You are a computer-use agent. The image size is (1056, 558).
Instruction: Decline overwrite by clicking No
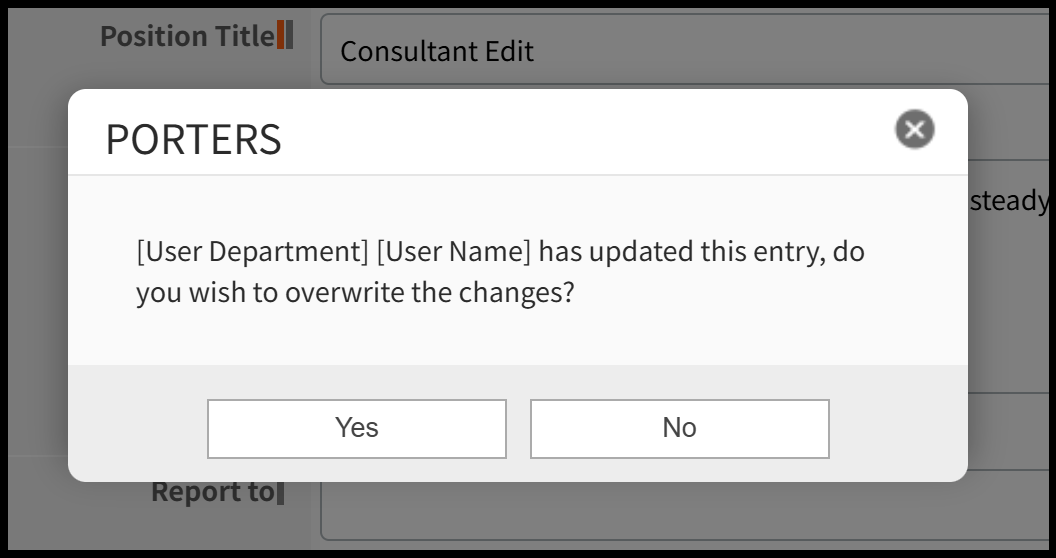click(x=679, y=428)
